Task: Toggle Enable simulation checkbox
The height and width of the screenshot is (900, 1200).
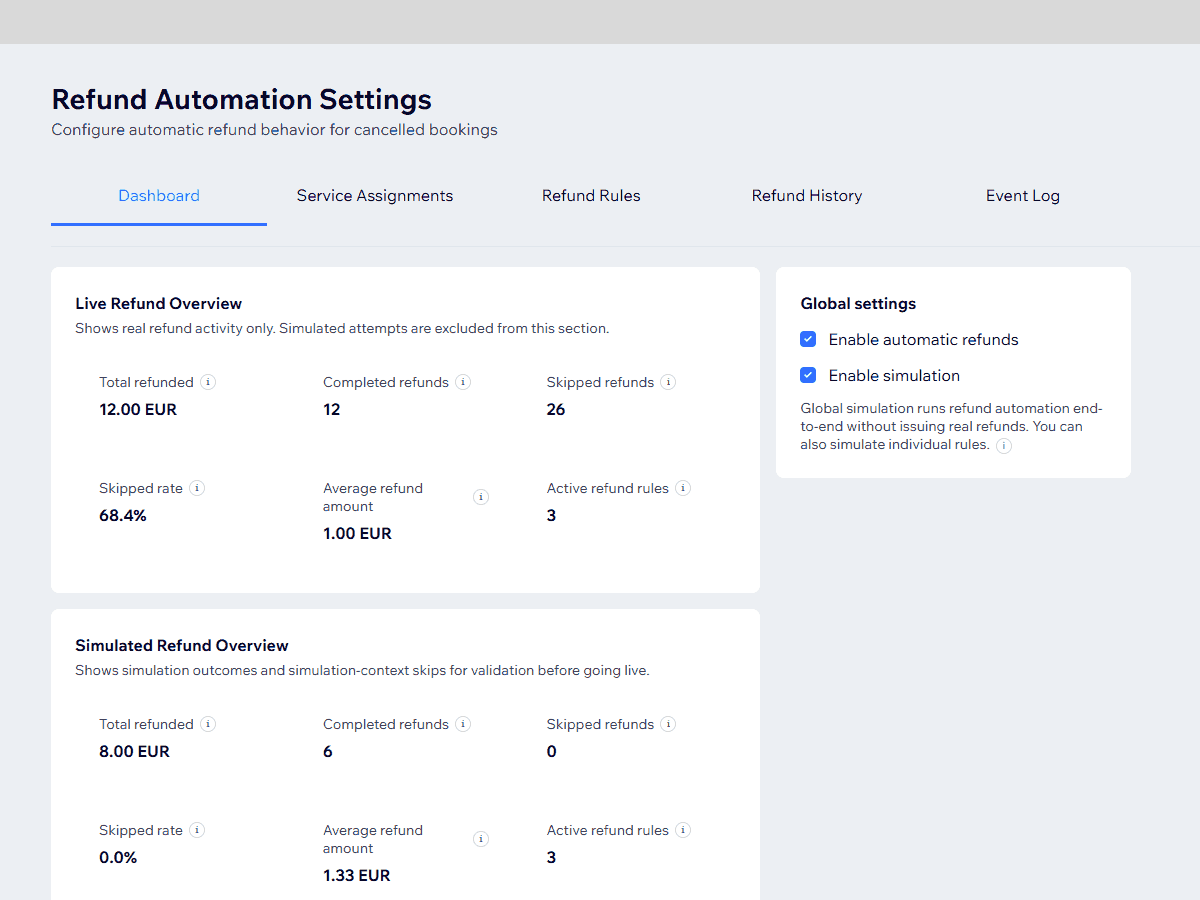Action: click(809, 376)
